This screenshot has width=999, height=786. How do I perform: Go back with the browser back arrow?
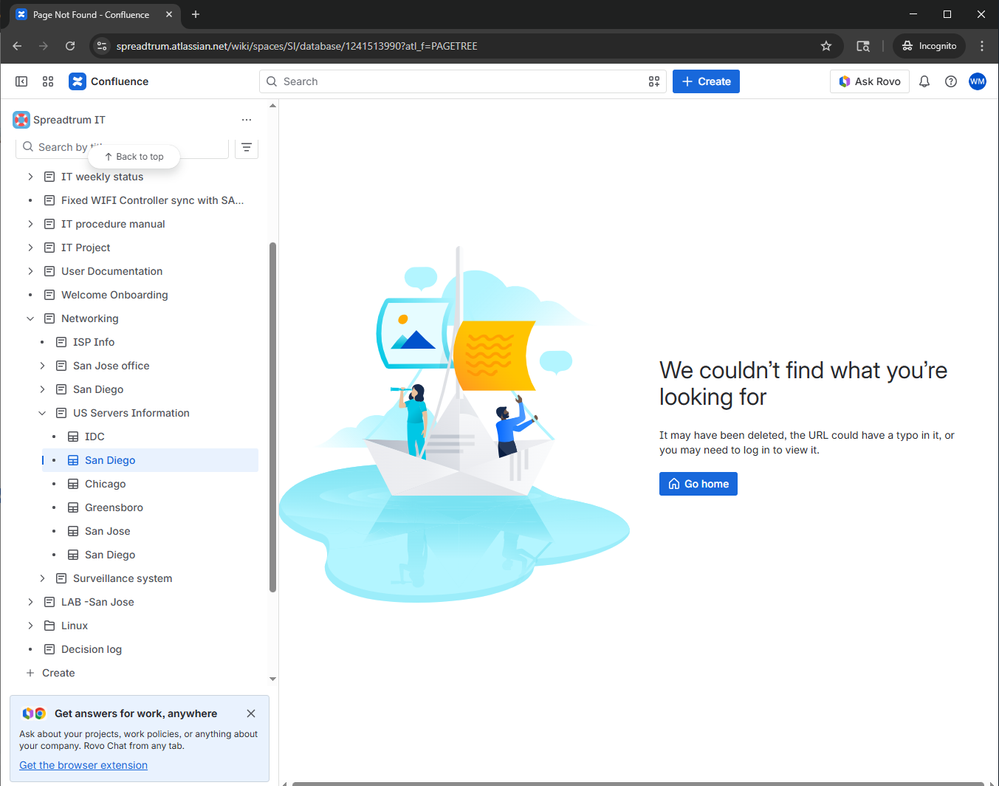click(17, 46)
